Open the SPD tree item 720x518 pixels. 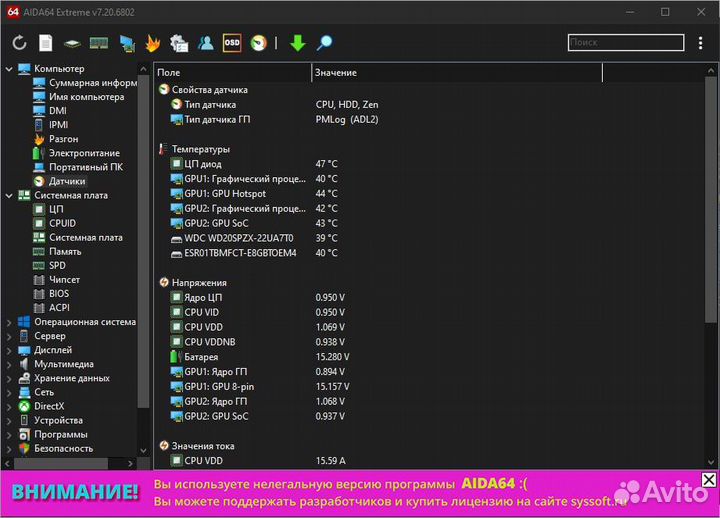click(x=57, y=265)
